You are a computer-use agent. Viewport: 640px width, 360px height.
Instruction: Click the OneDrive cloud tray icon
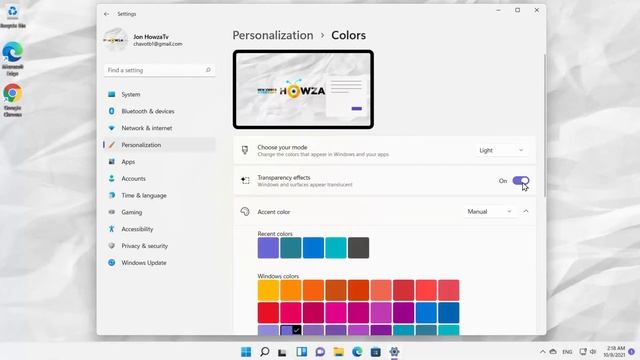553,351
